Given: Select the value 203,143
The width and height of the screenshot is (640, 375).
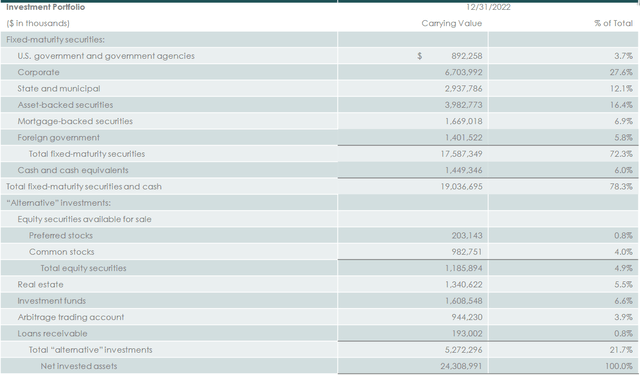Looking at the screenshot, I should (467, 235).
